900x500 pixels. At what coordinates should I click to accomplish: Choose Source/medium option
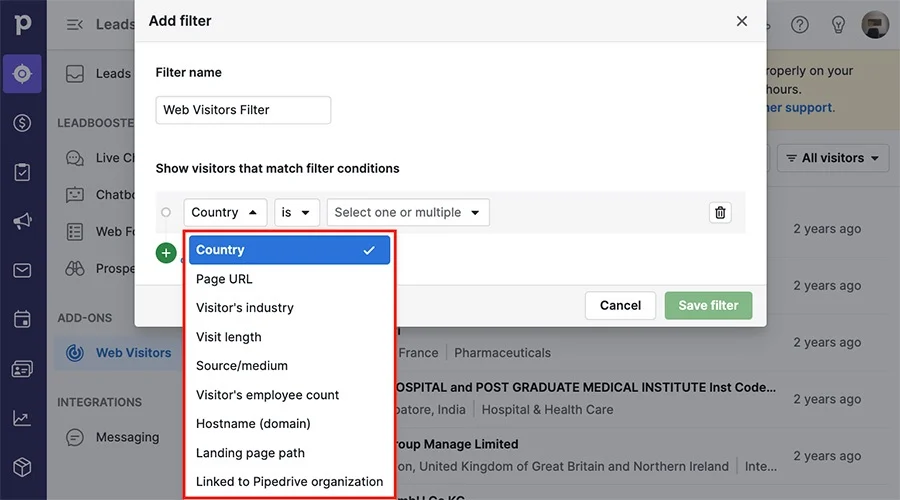point(289,366)
